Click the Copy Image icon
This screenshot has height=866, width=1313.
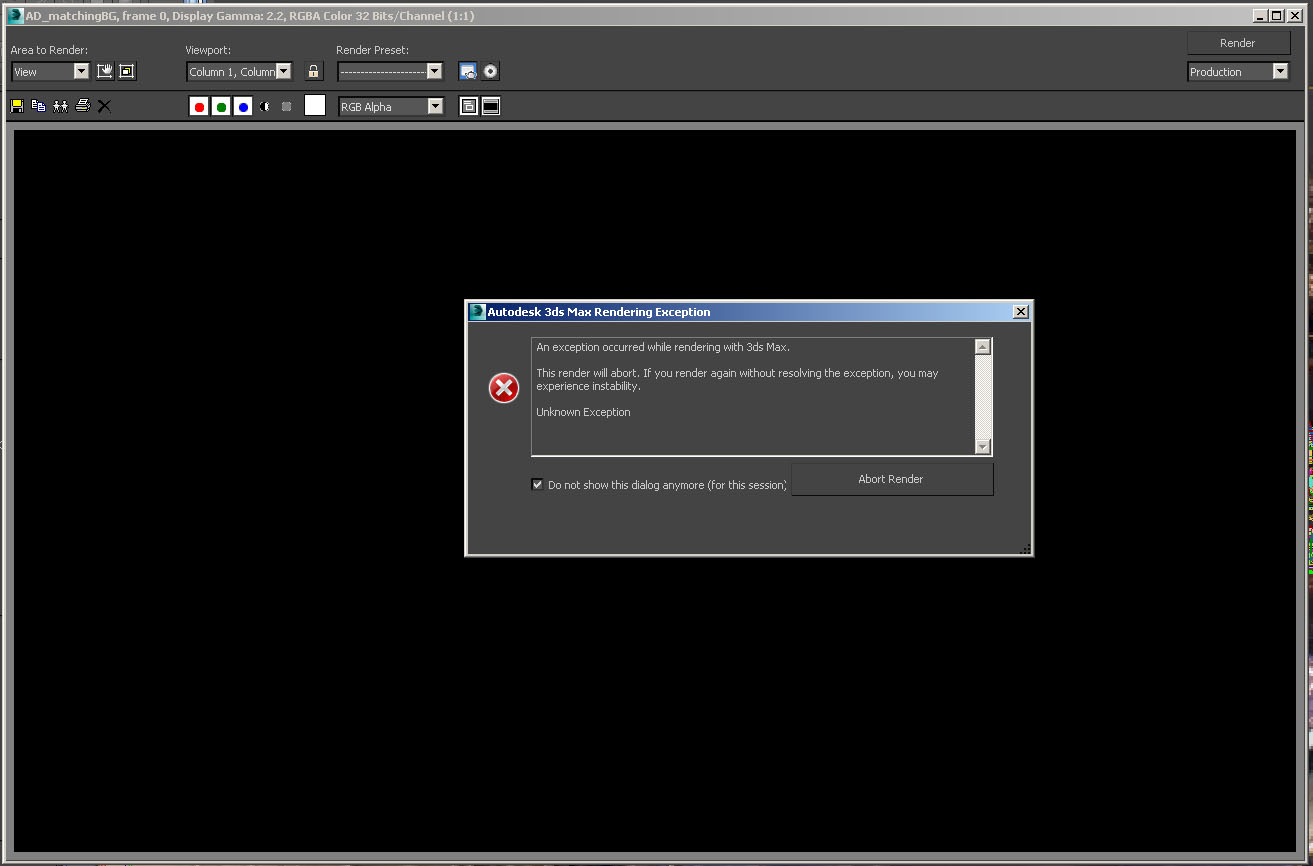[x=38, y=106]
